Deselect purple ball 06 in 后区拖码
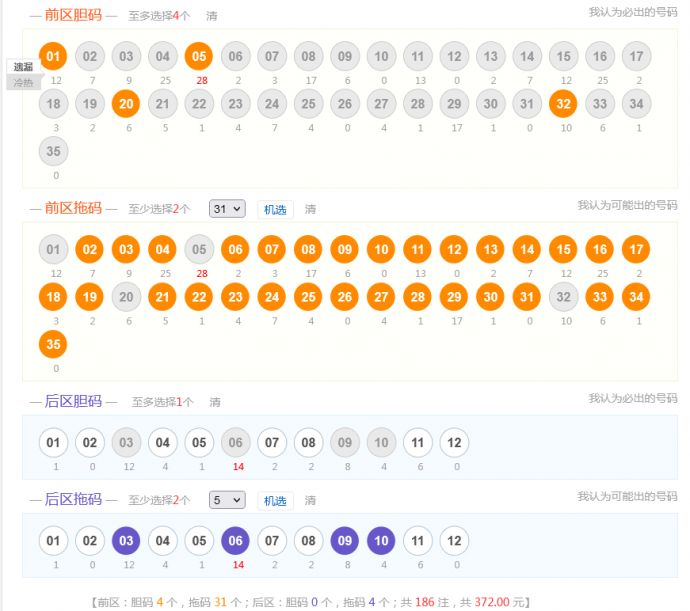 pos(235,541)
